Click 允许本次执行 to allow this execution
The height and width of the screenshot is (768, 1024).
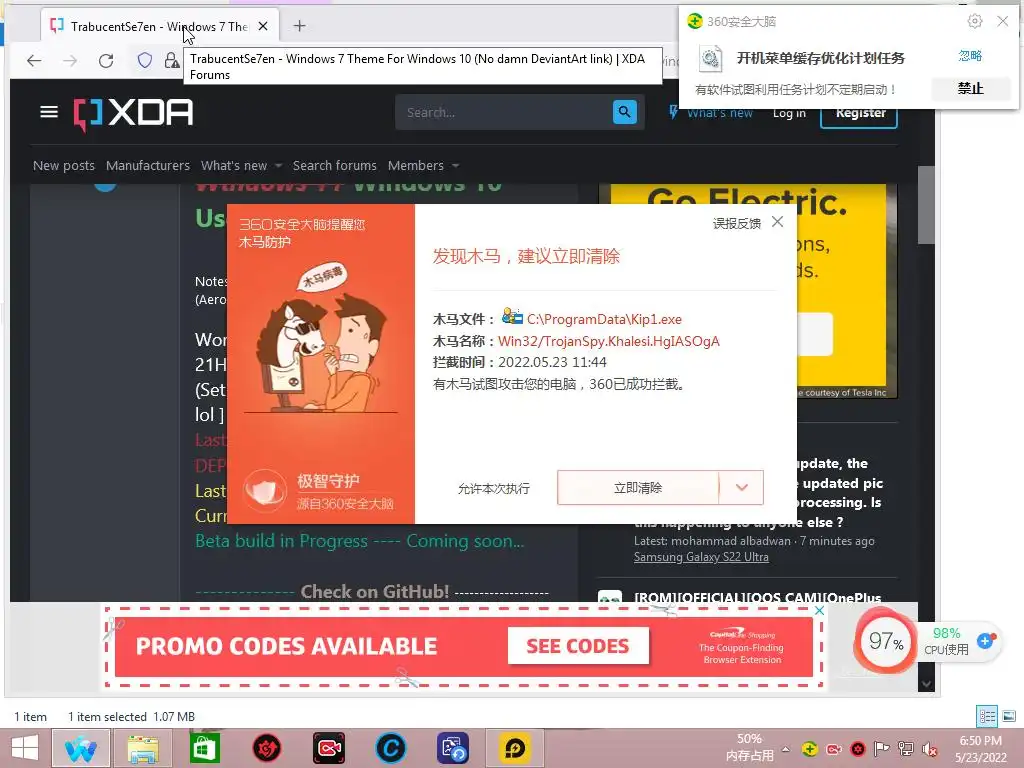coord(494,488)
